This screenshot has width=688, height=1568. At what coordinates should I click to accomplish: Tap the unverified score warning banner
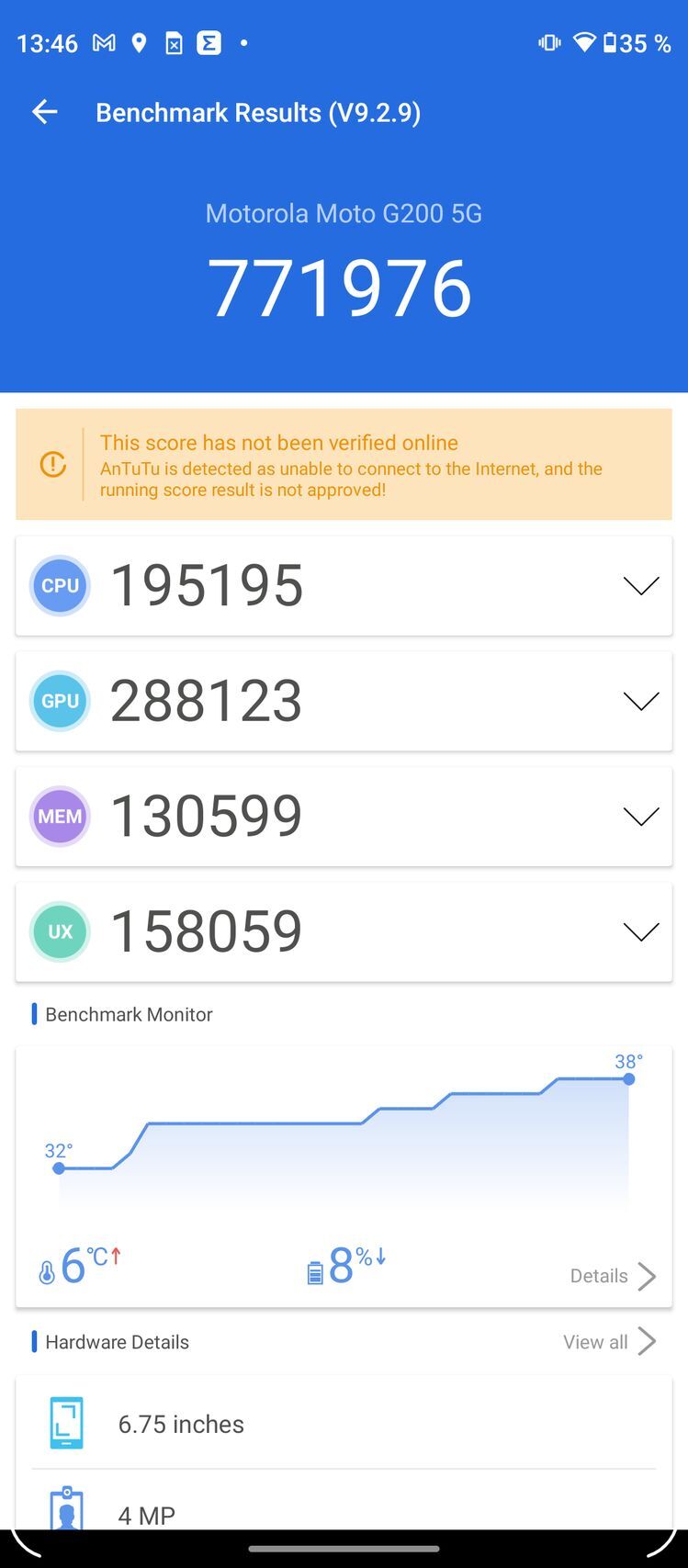click(x=367, y=465)
